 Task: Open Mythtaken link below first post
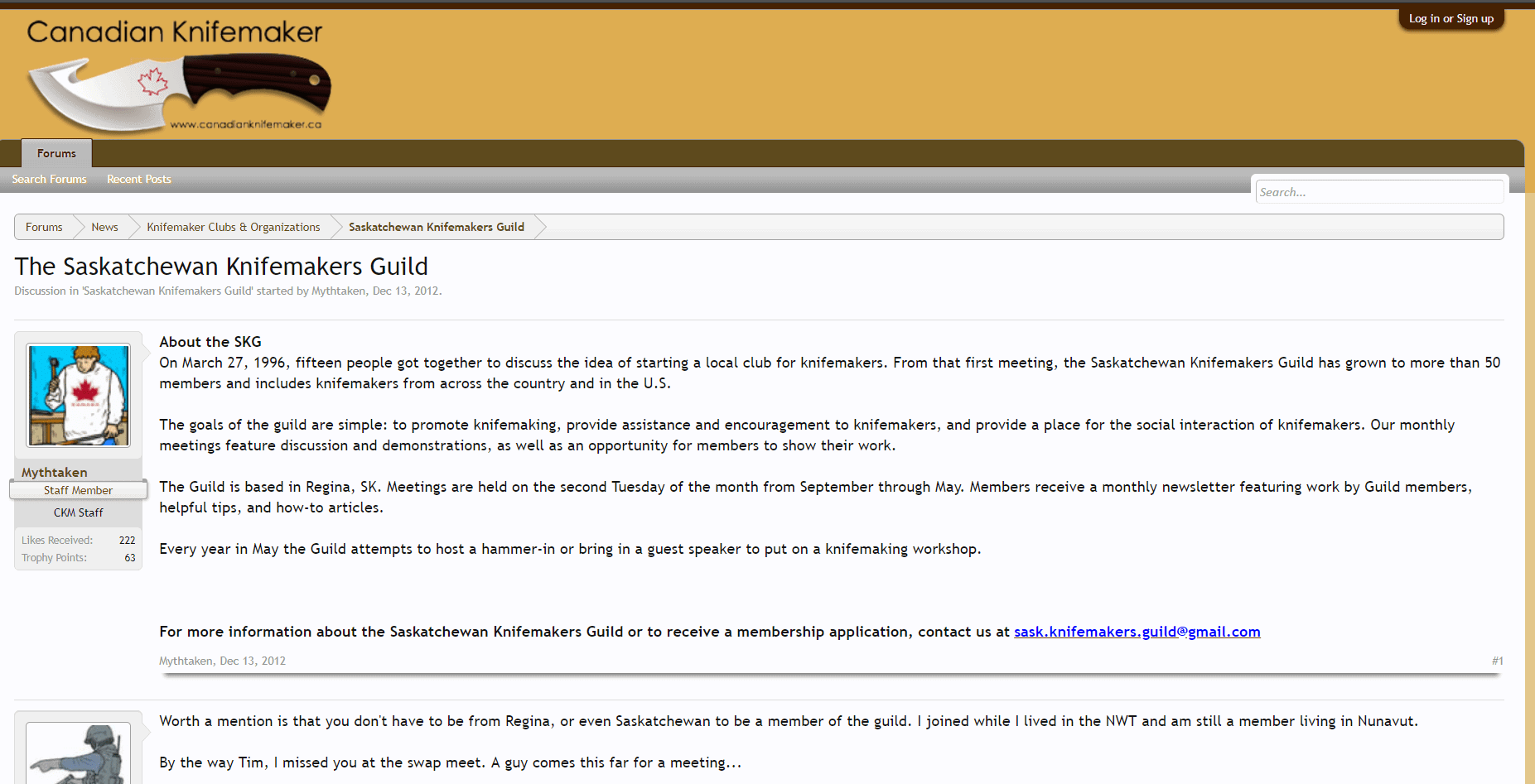[x=186, y=661]
